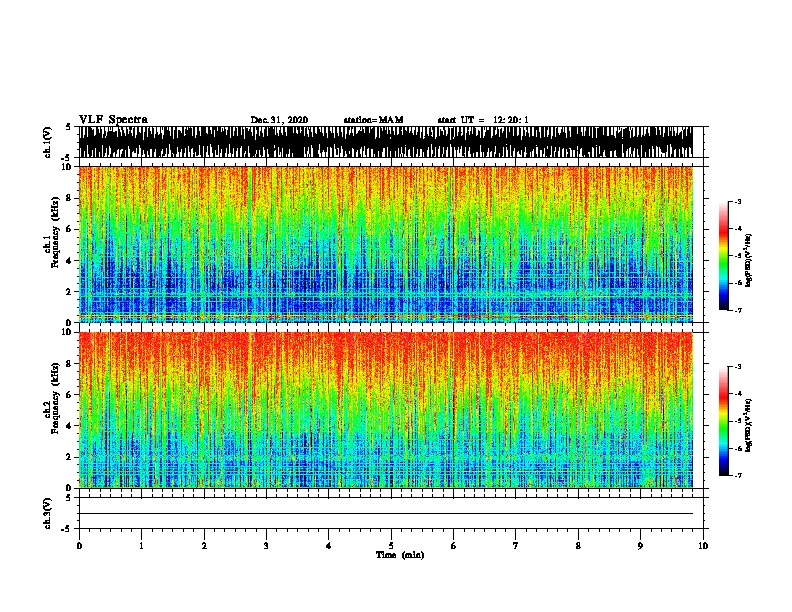Select the "Time (min)" axis label

pos(400,555)
